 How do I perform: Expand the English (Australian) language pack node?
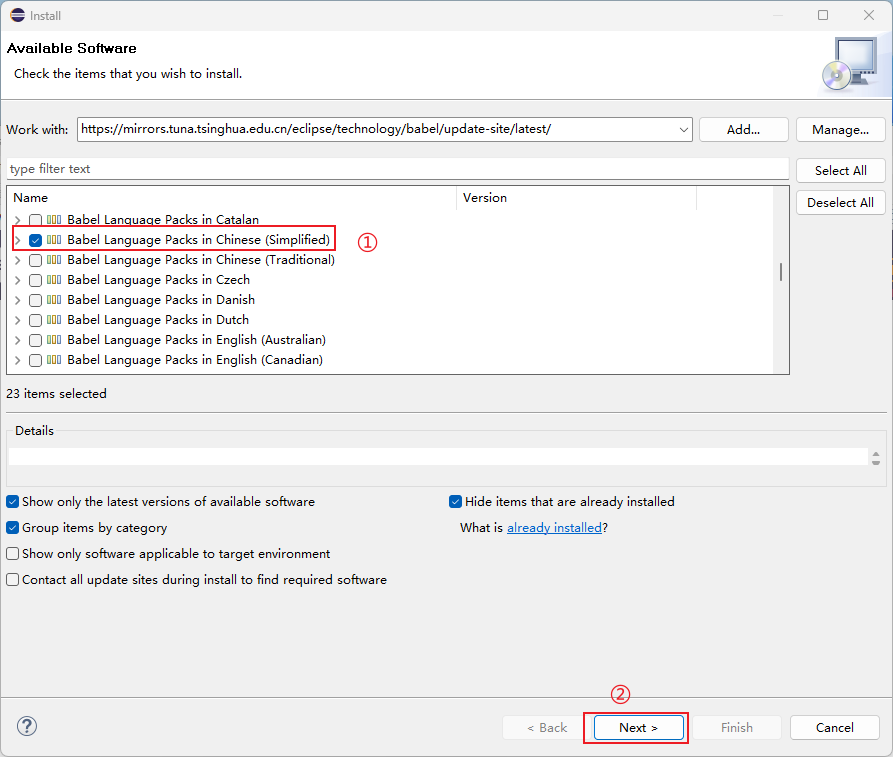tap(18, 341)
